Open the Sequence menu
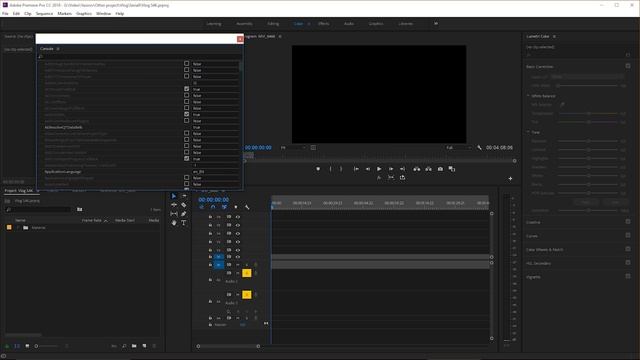 tap(44, 13)
